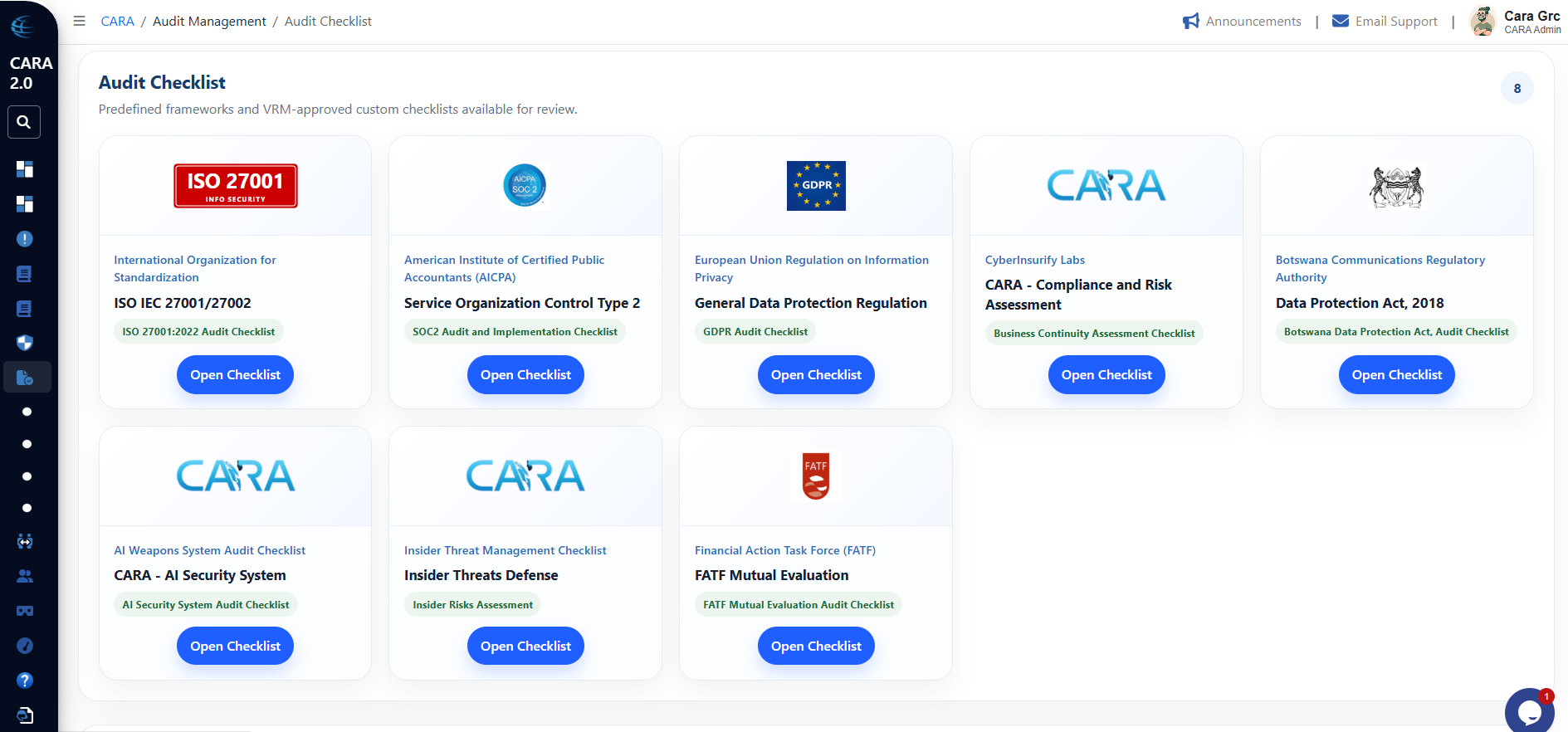Open the exclamation alert sidebar icon

[25, 239]
